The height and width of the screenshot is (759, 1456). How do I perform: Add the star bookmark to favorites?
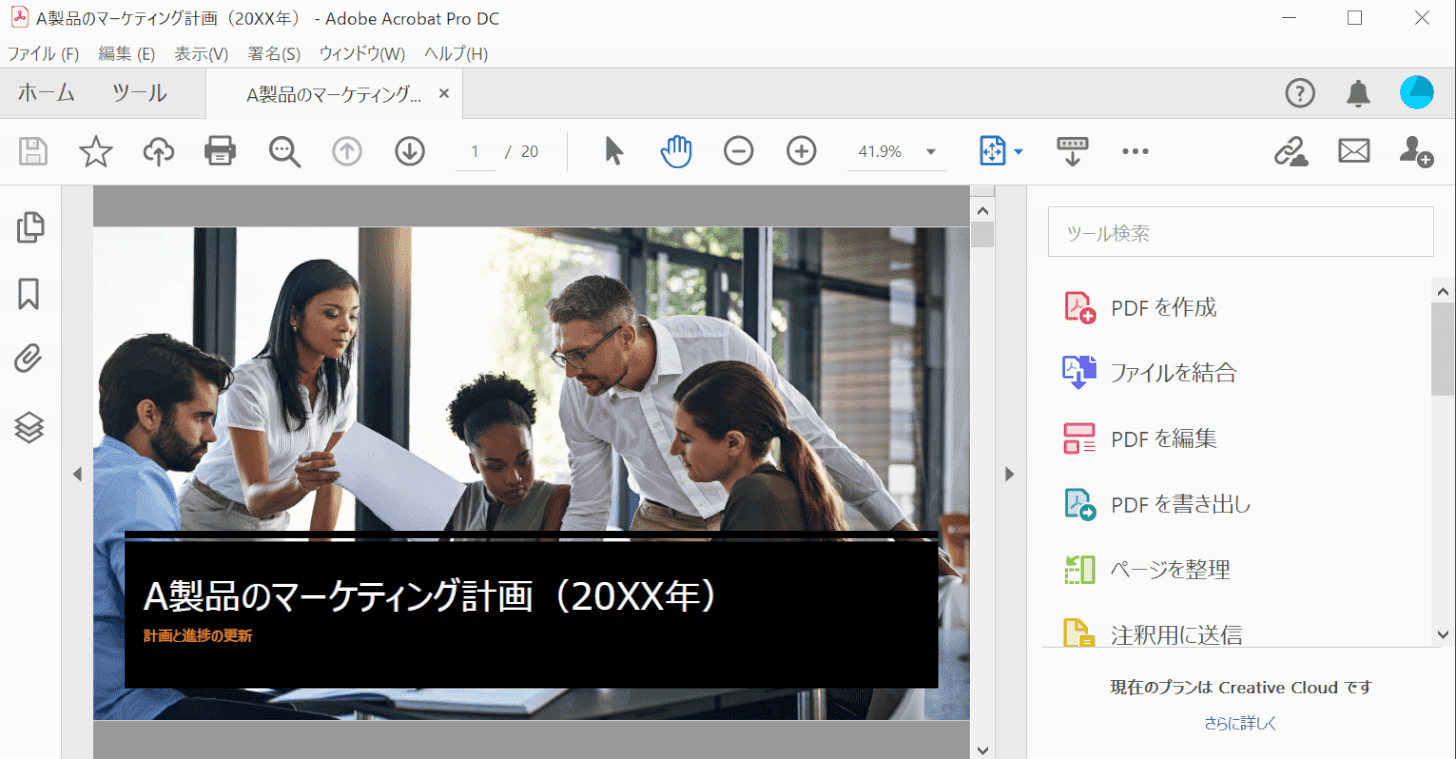pos(96,151)
